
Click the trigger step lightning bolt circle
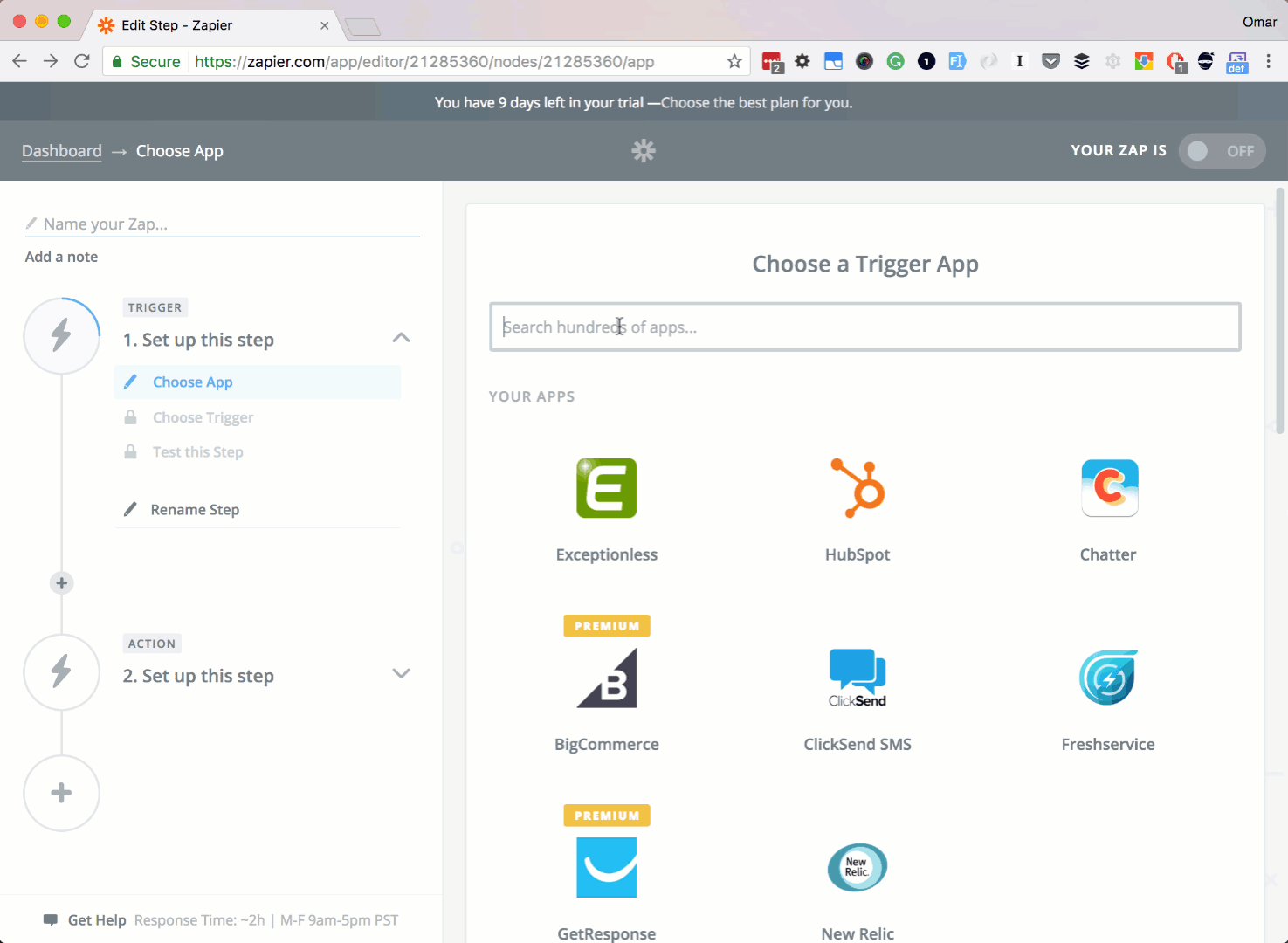pyautogui.click(x=61, y=335)
